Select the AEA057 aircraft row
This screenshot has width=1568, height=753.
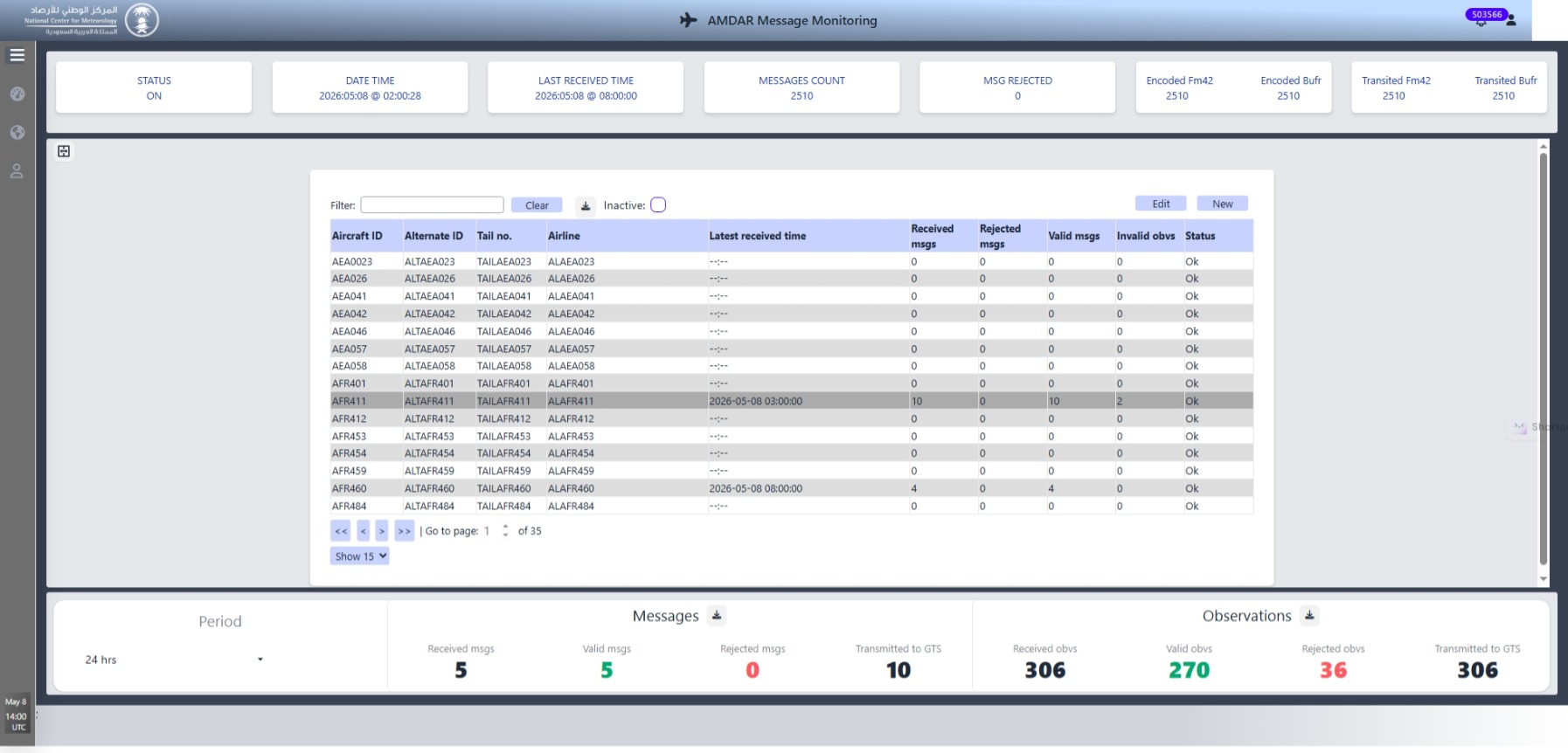tap(791, 349)
